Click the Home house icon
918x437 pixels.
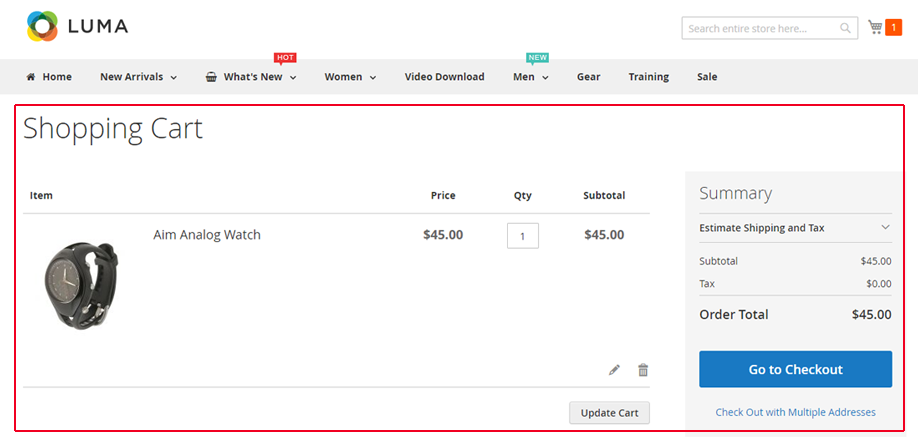click(31, 77)
